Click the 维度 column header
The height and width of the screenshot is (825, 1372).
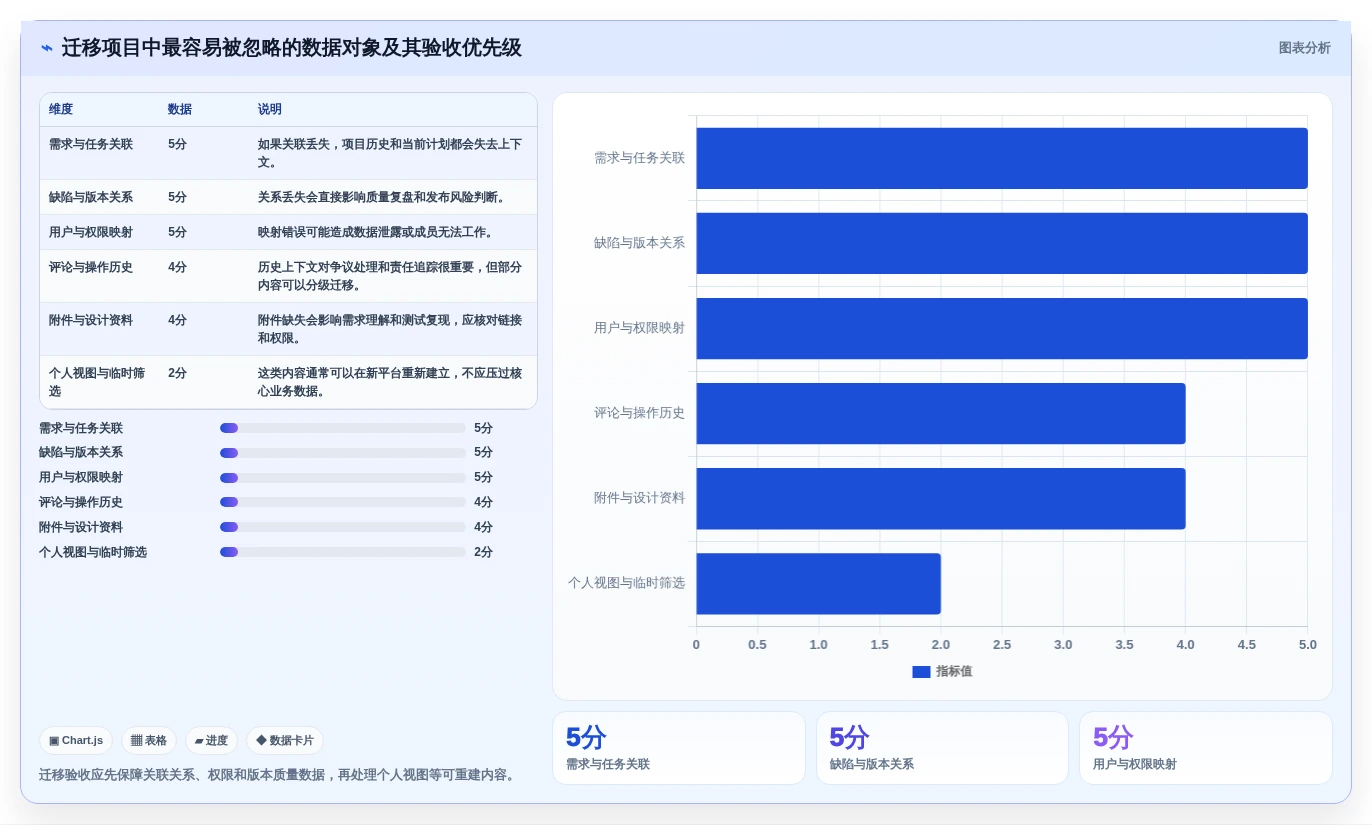tap(61, 110)
